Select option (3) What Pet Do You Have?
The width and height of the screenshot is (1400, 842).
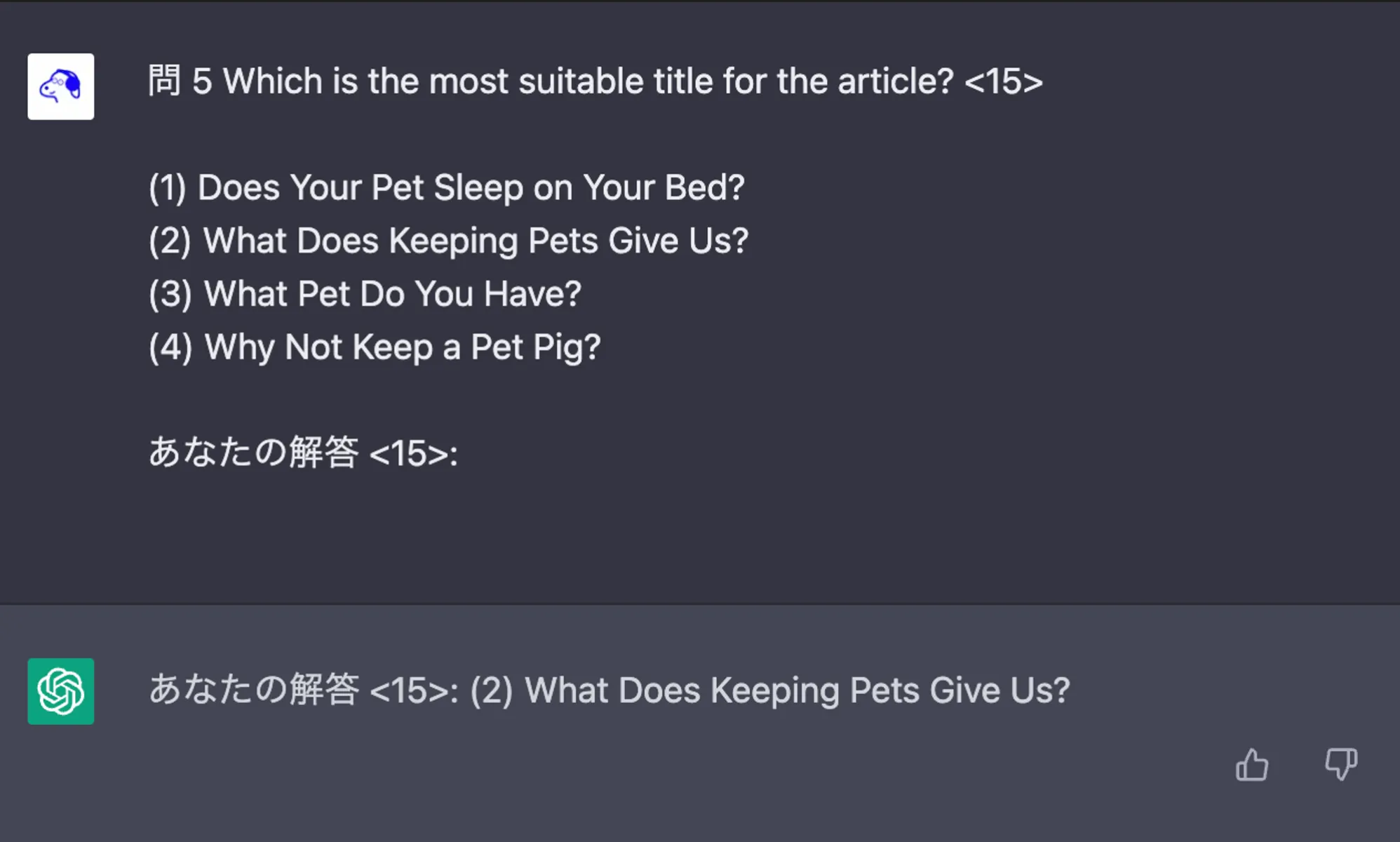365,293
